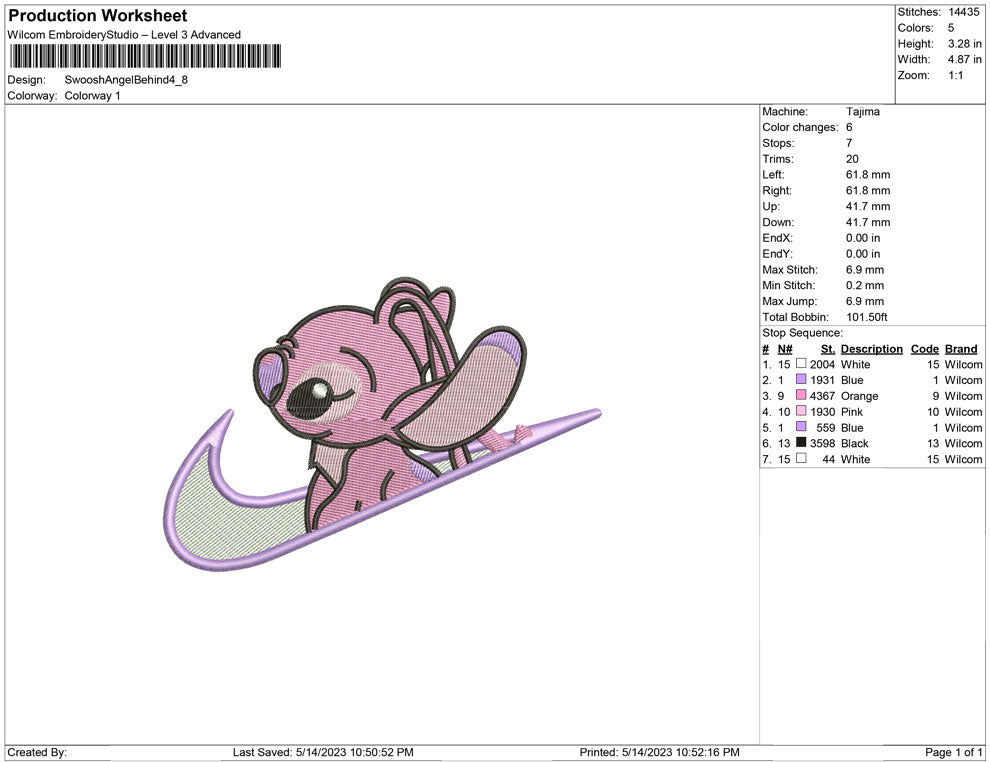Image resolution: width=990 pixels, height=762 pixels.
Task: Select the Colorway 1 value
Action: pos(92,95)
